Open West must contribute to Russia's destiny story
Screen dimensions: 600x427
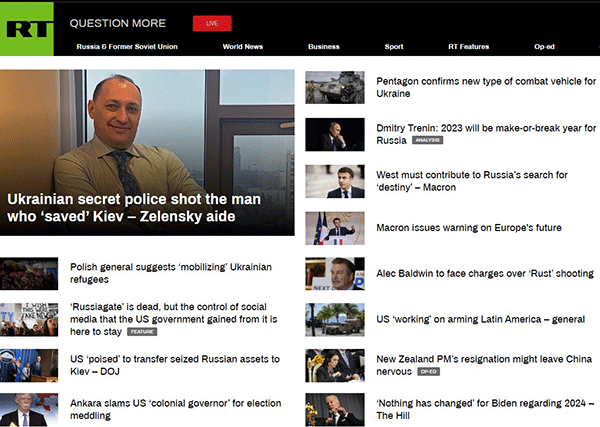[472, 181]
